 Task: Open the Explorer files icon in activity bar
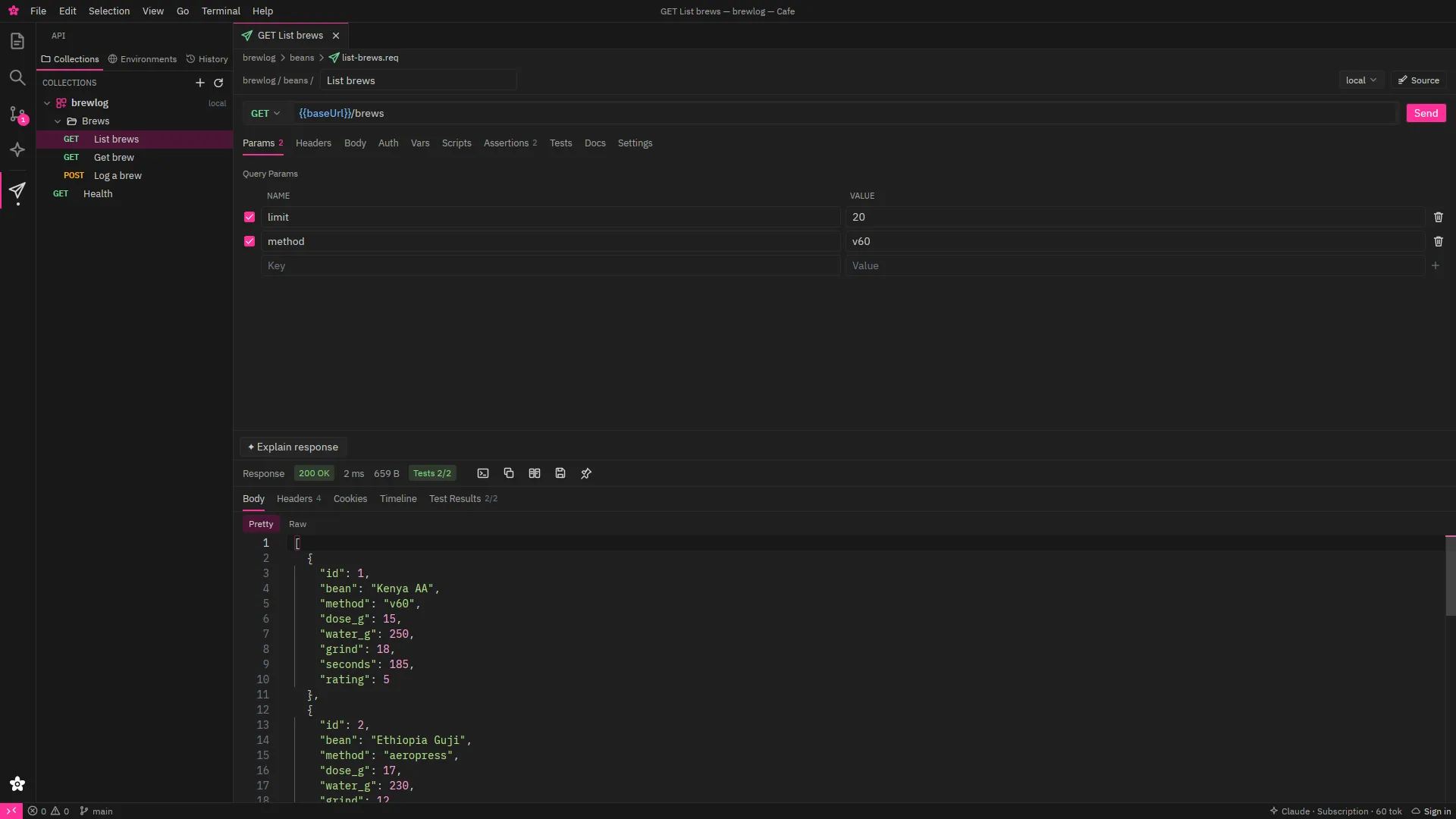(17, 41)
